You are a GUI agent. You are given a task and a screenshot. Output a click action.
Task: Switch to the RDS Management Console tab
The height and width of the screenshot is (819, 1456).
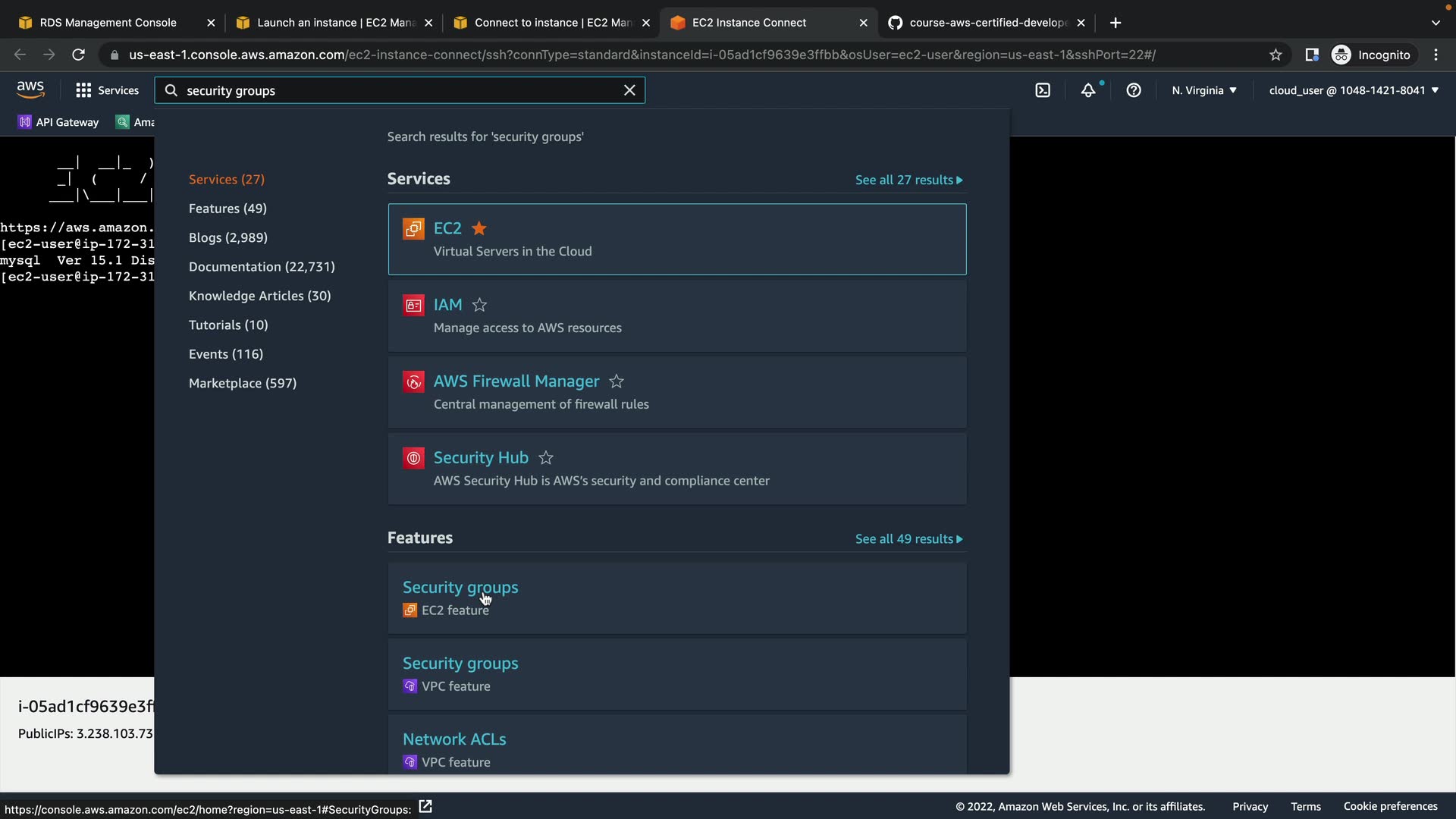coord(108,23)
